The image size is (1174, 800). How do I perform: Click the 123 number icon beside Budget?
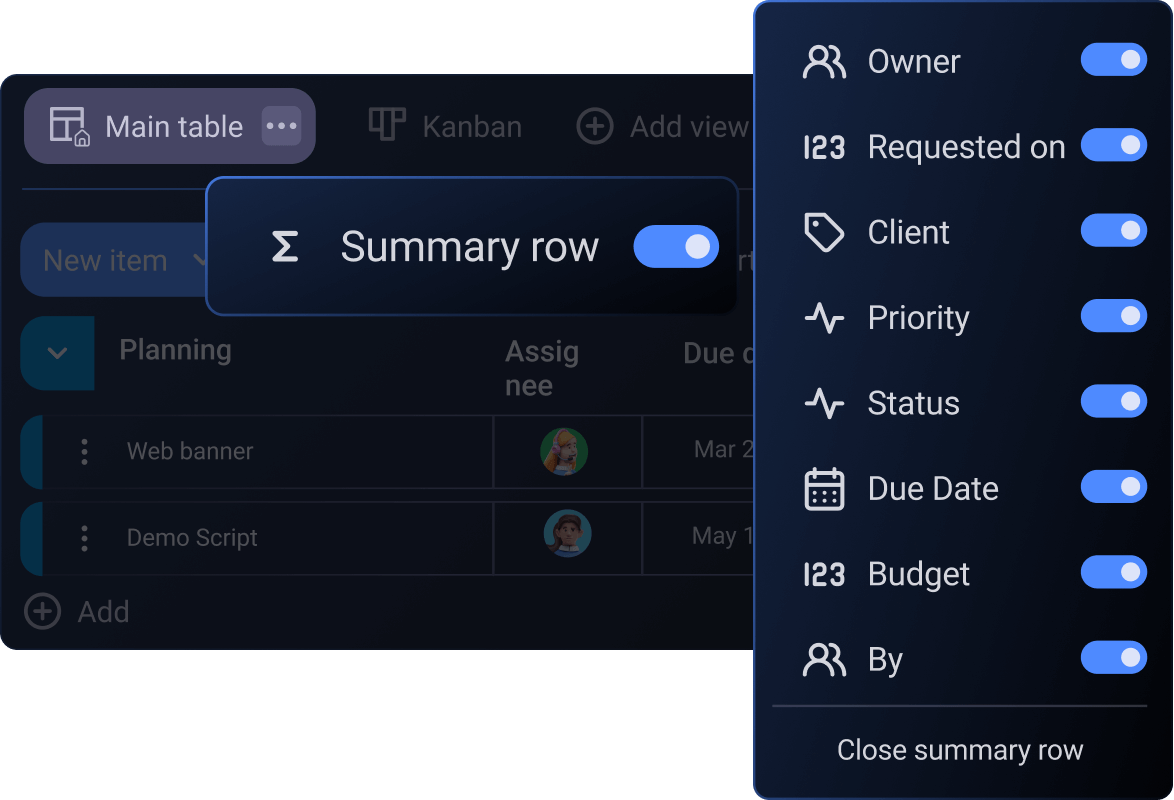tap(824, 575)
